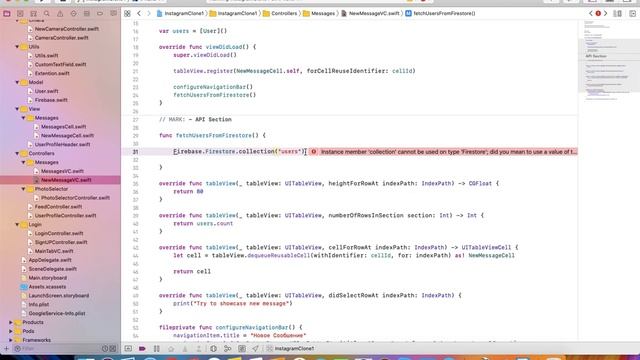The image size is (640, 360).
Task: Click the navigator Filter field
Action: tap(57, 349)
